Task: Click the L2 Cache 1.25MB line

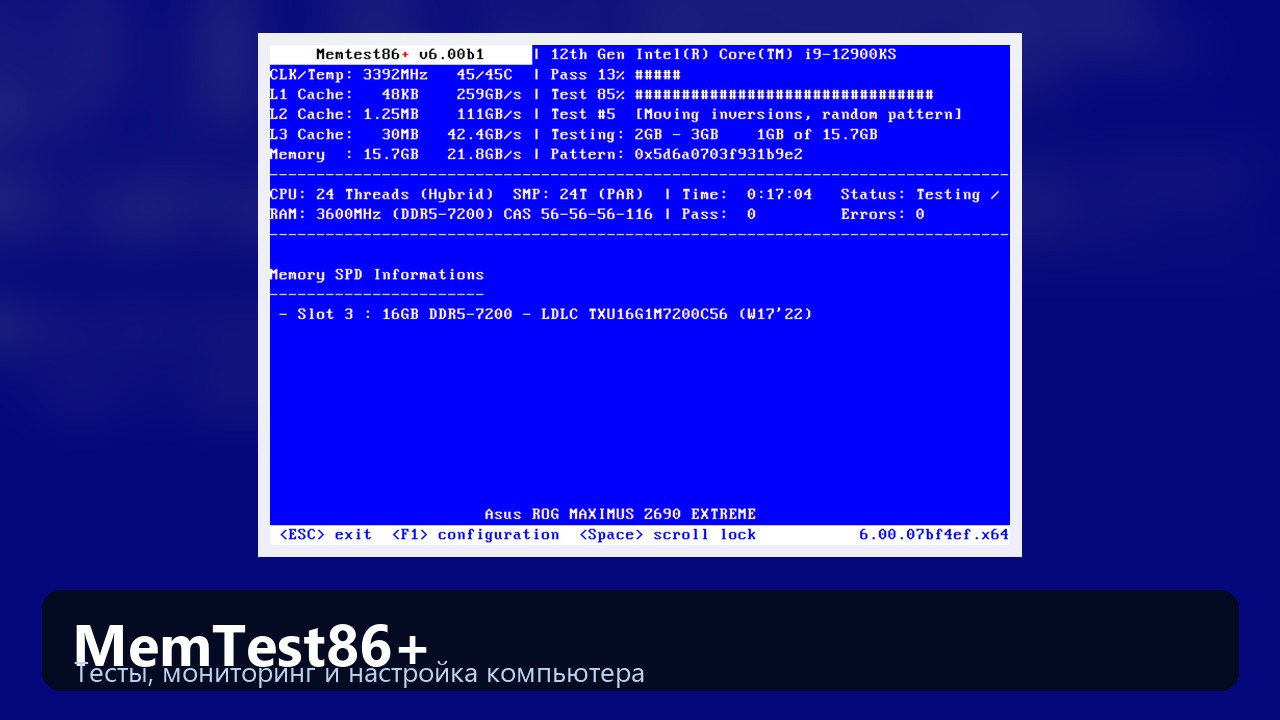Action: [396, 114]
